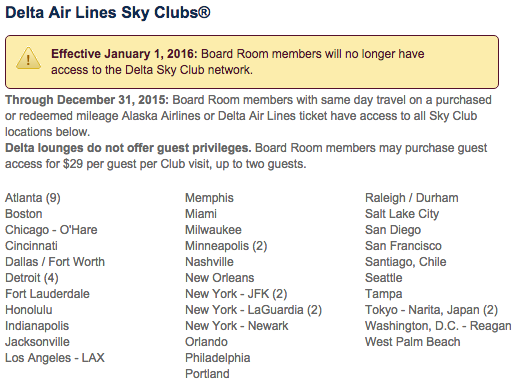Open Chicago - O'Hare location
This screenshot has height=389, width=519.
coord(51,230)
